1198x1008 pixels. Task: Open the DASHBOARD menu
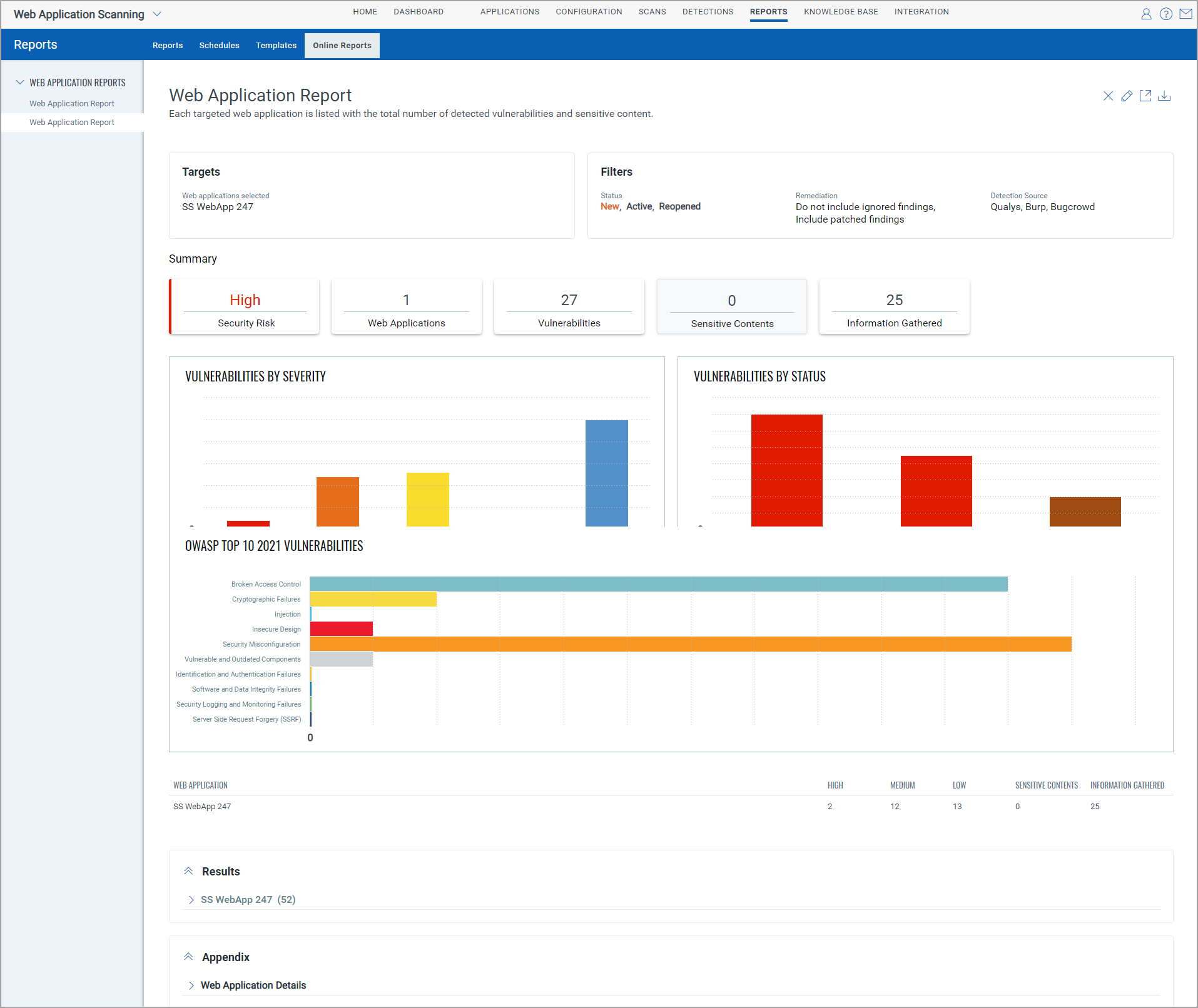[x=418, y=11]
